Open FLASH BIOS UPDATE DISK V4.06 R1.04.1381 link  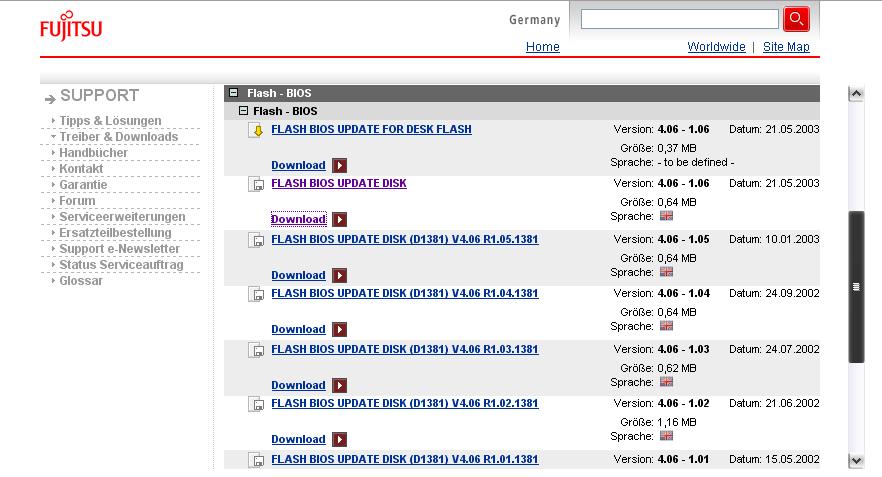(x=404, y=293)
